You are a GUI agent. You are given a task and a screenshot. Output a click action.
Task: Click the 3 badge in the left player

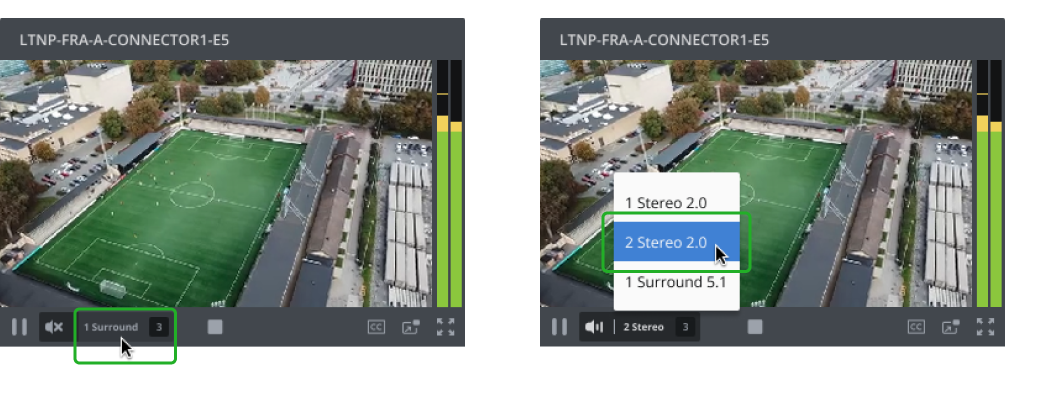pyautogui.click(x=159, y=327)
